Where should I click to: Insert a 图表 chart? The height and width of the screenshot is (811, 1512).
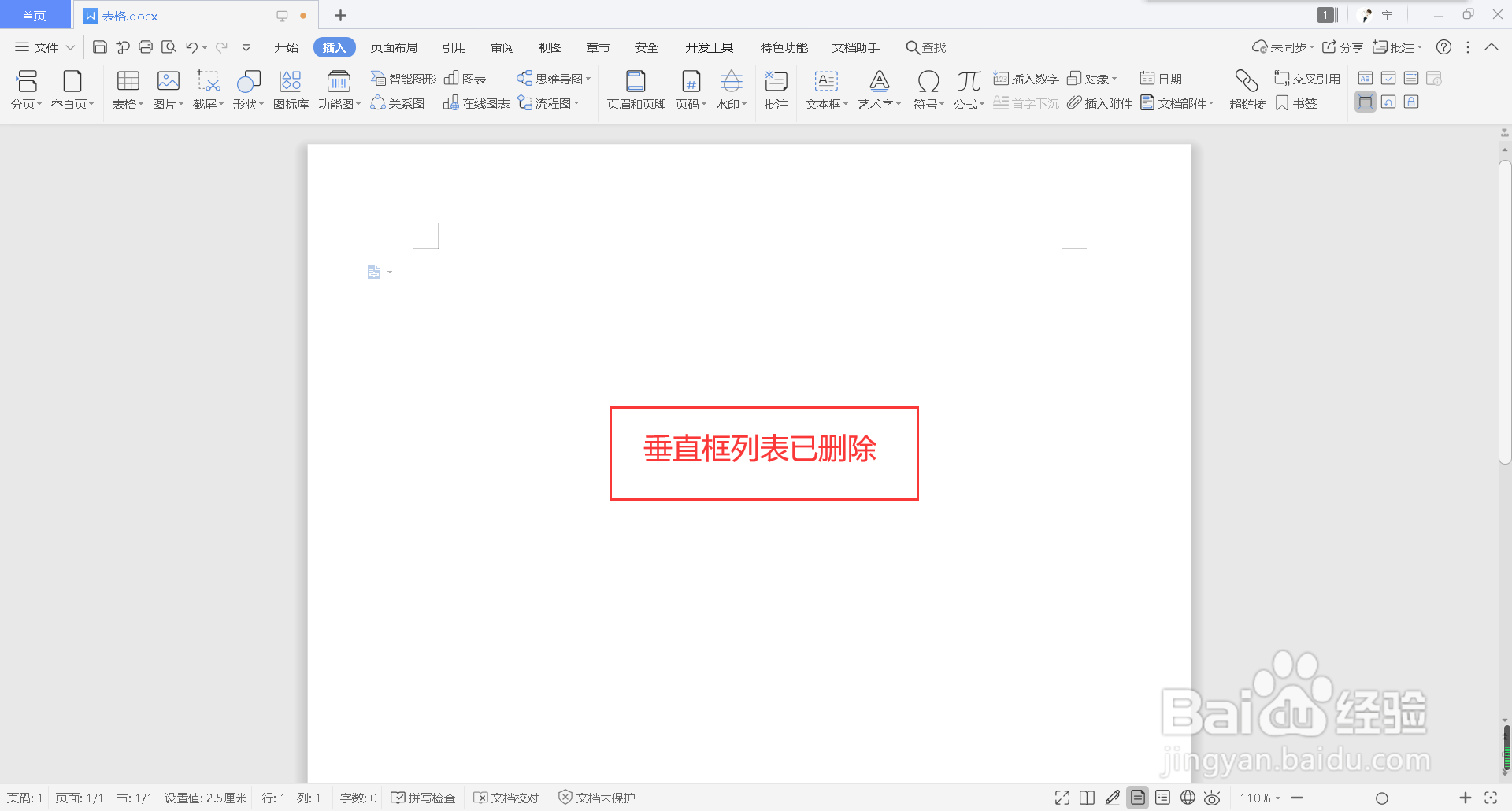pyautogui.click(x=465, y=79)
